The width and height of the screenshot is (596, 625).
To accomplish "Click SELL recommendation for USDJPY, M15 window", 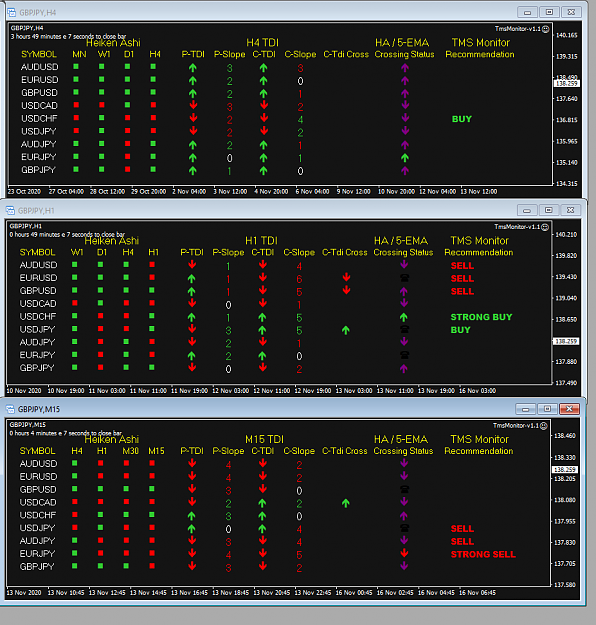I will [x=462, y=529].
